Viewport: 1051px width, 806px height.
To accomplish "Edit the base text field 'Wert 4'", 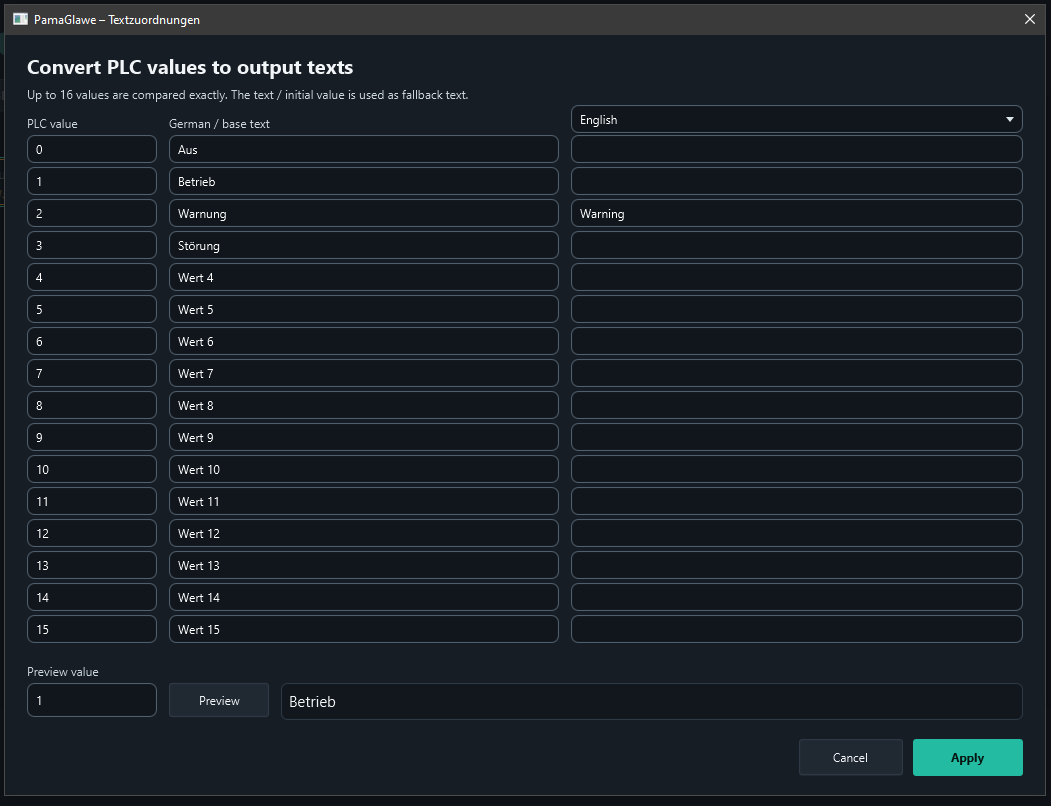I will (x=363, y=278).
